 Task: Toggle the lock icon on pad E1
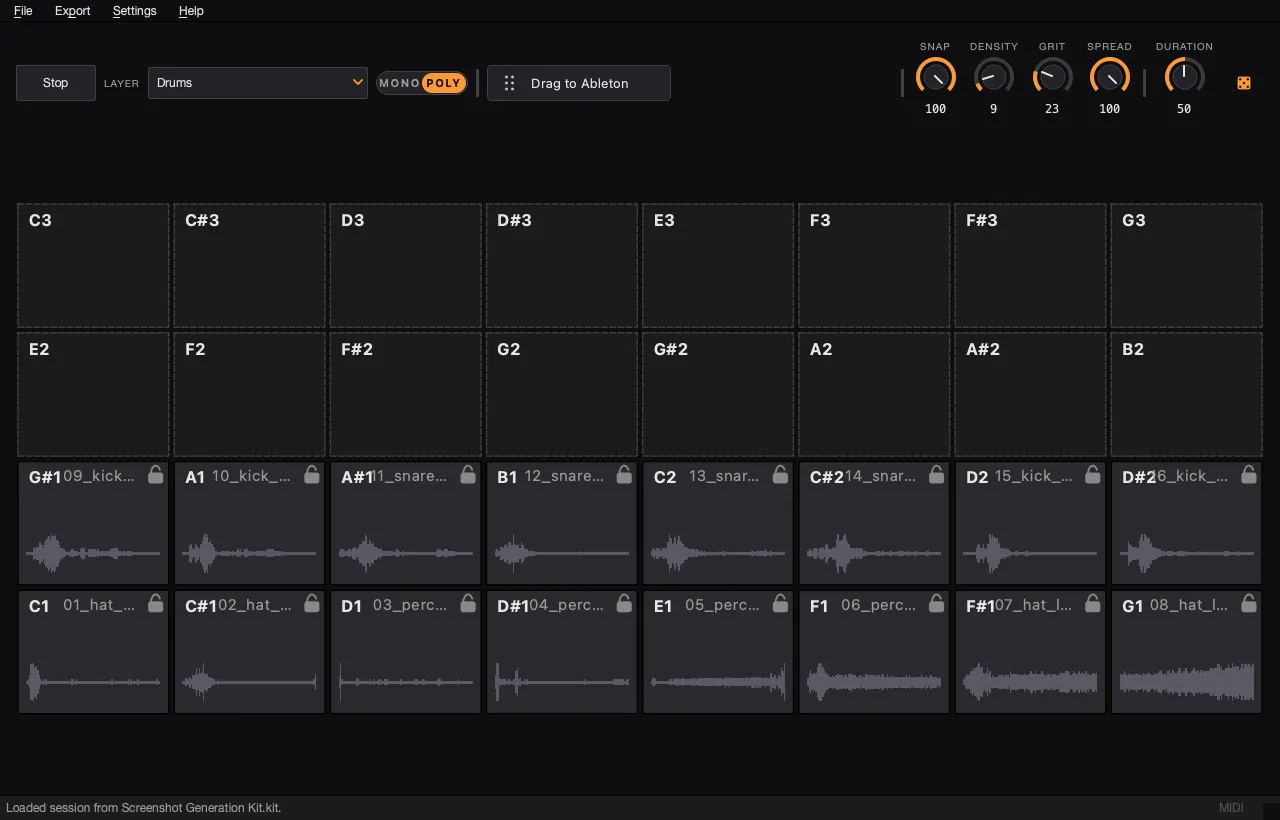tap(780, 603)
